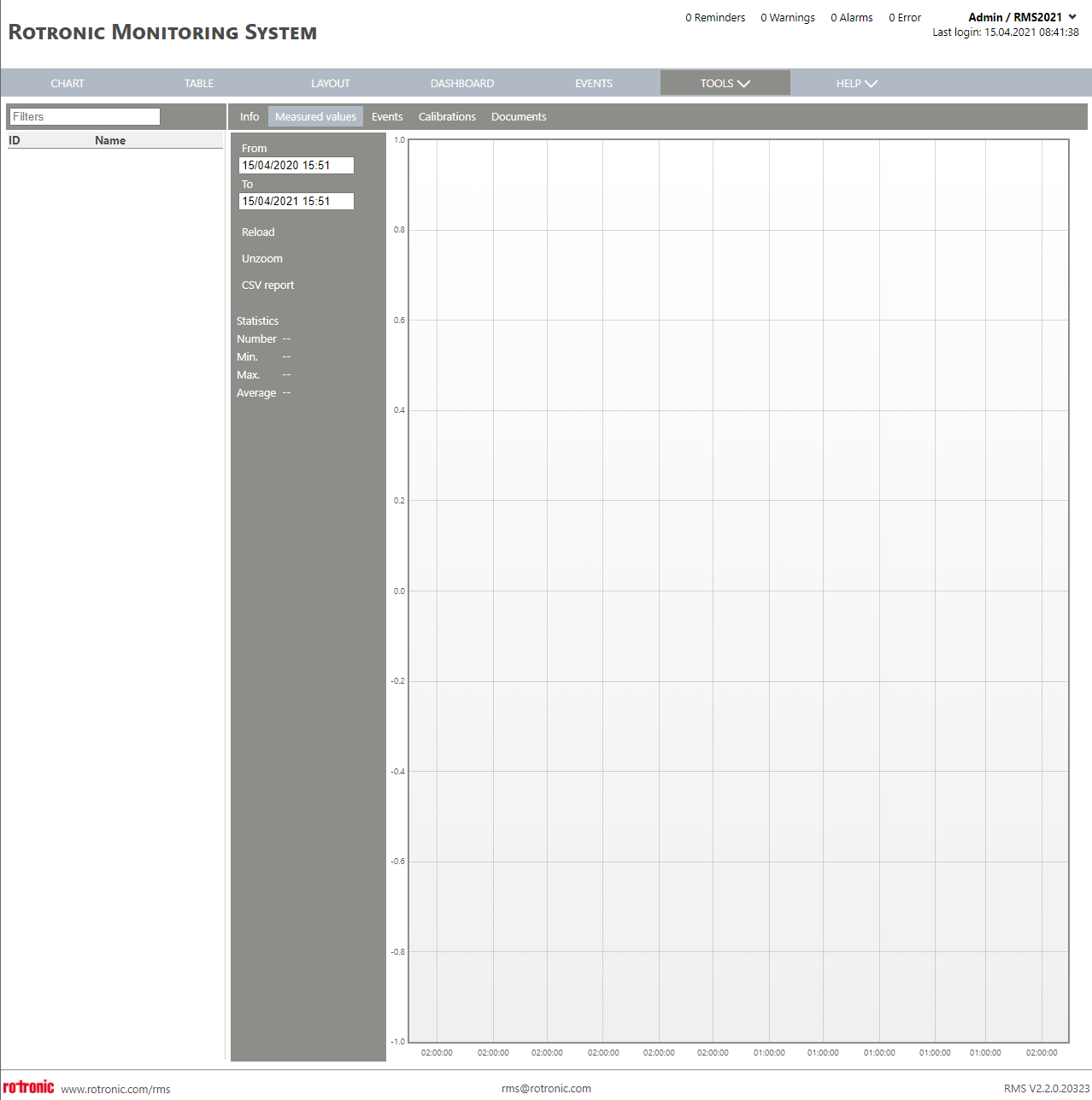Sort by the ID column header
Screen dimensions: 1092x1100
[15, 140]
